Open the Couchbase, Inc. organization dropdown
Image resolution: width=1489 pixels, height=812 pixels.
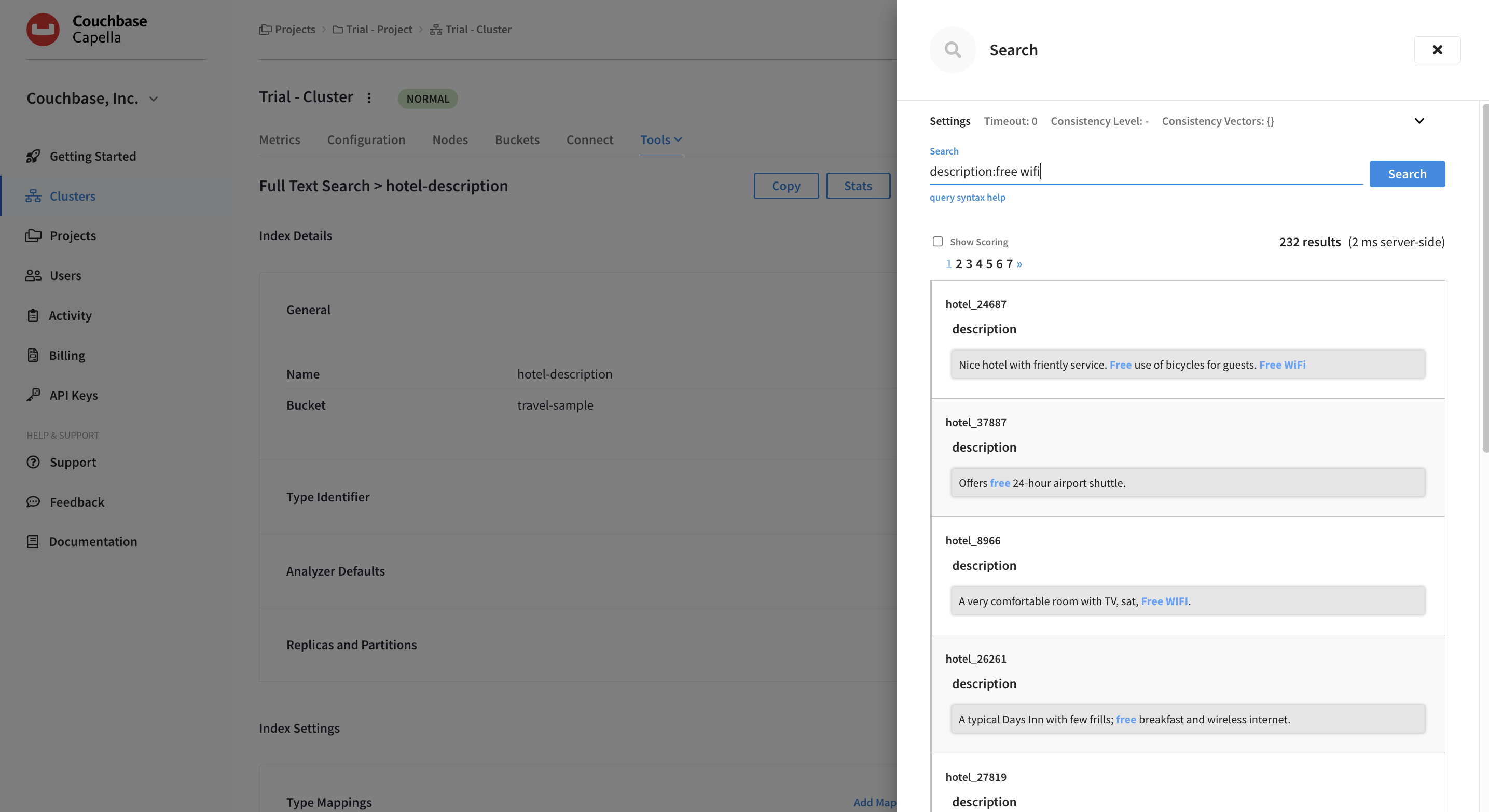click(x=153, y=99)
